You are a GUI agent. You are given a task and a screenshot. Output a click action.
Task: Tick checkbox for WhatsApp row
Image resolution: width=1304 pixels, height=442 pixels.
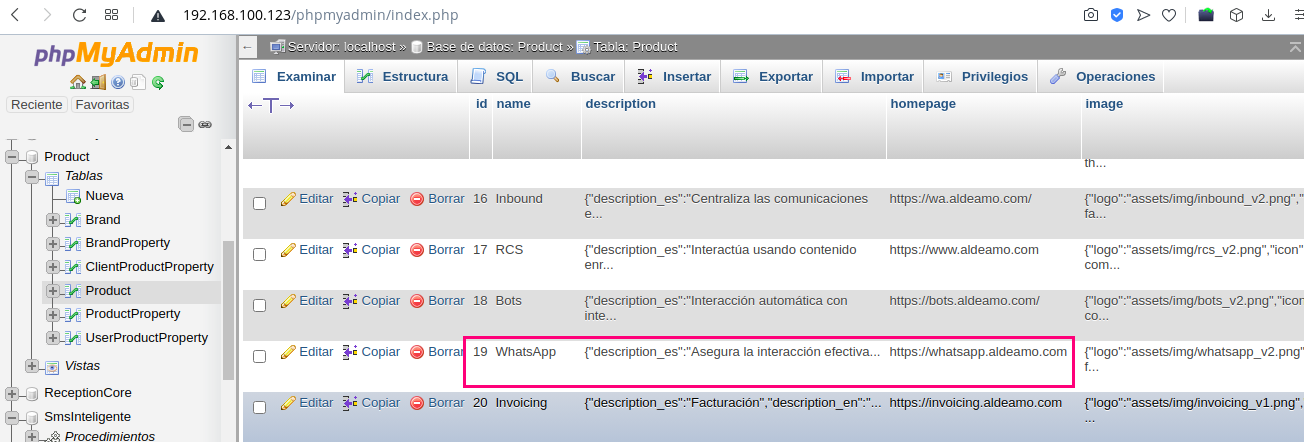tap(259, 356)
